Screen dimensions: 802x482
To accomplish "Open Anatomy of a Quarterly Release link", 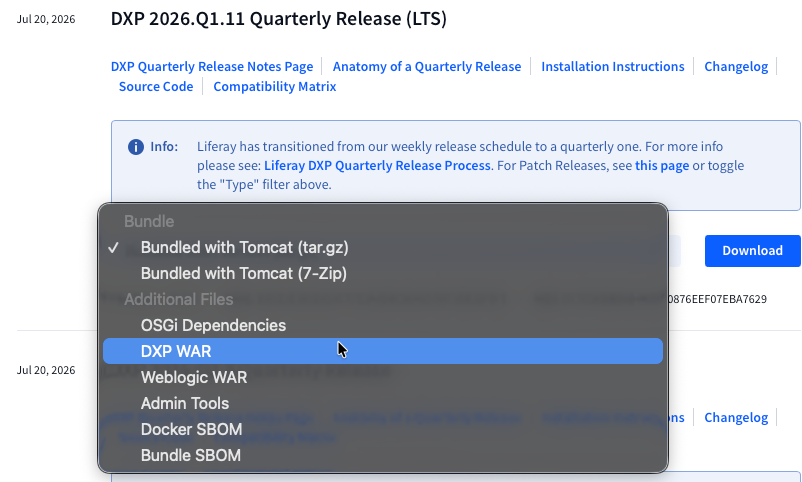I will point(427,67).
